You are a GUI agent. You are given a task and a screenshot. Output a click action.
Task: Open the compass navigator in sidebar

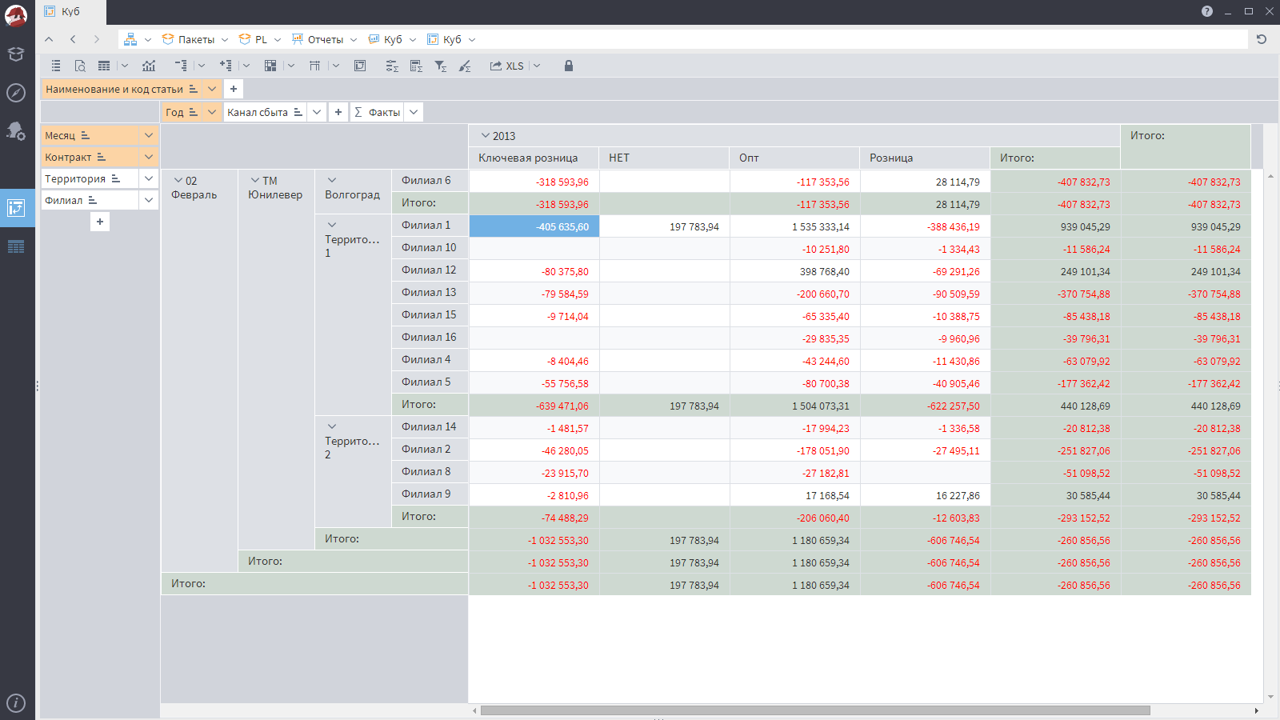tap(16, 93)
